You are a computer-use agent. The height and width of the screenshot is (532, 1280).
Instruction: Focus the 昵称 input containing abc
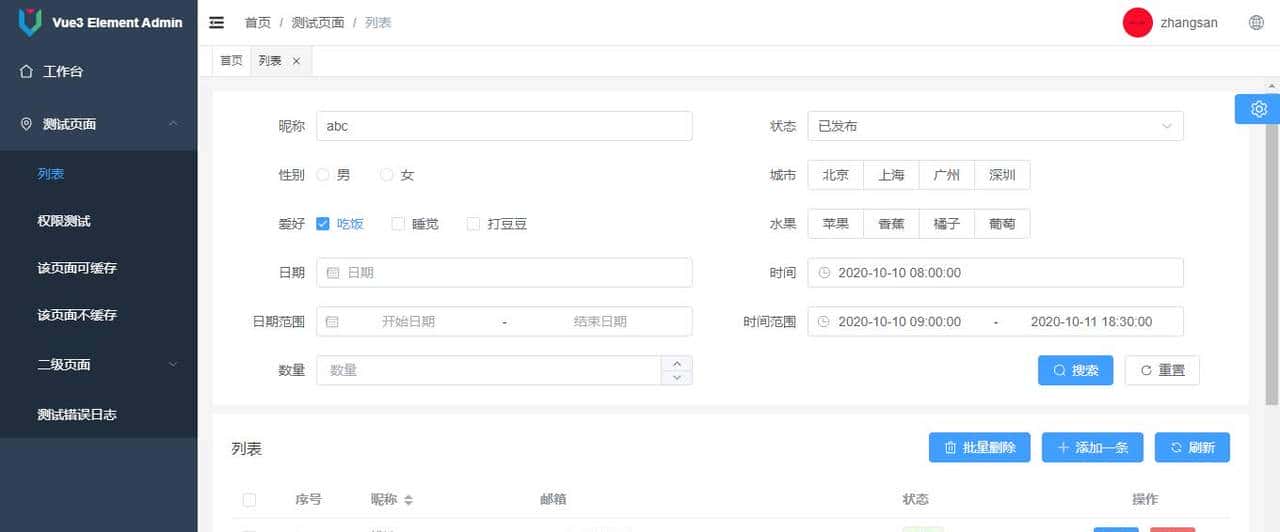tap(504, 126)
